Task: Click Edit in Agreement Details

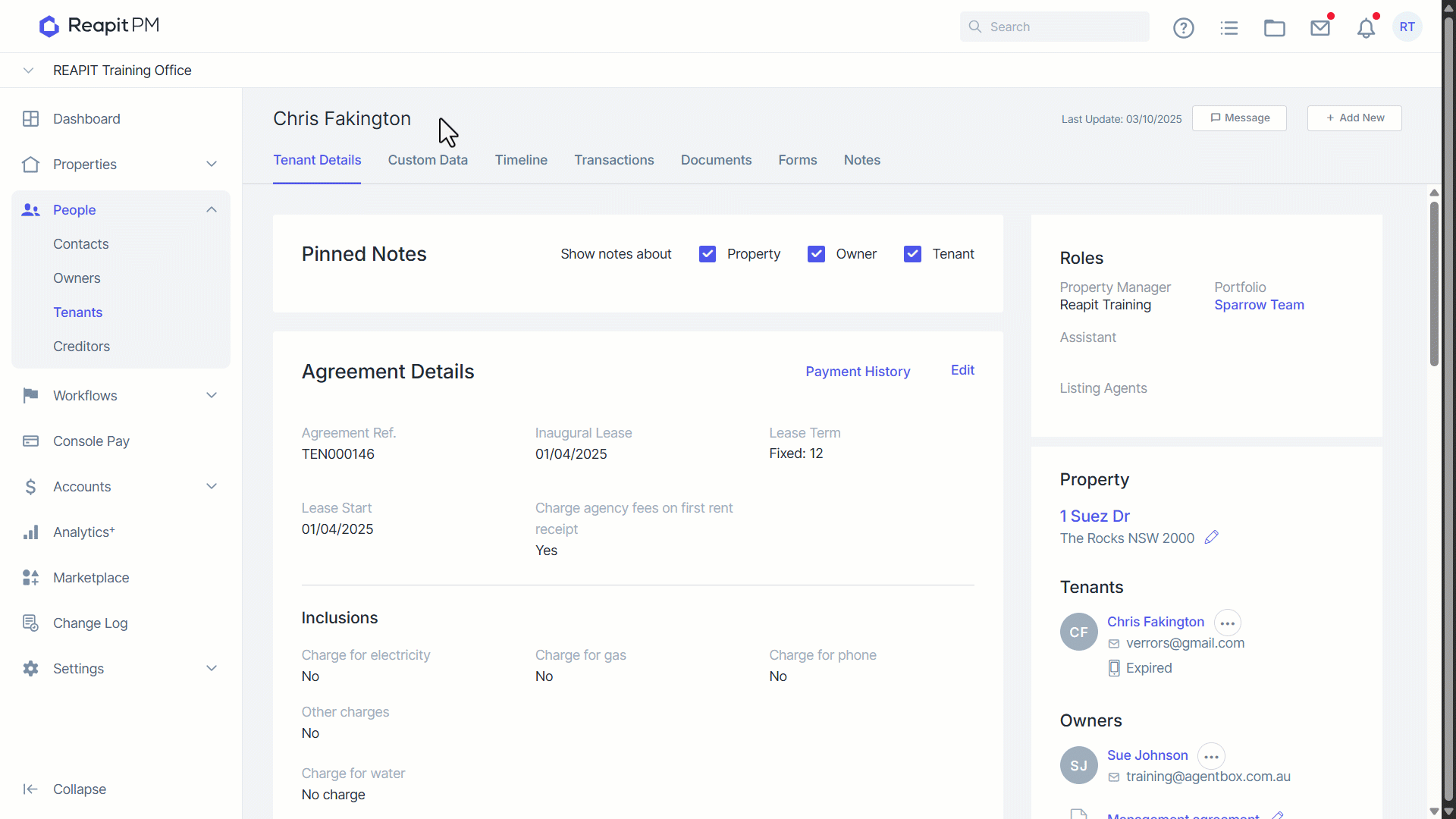Action: (x=962, y=370)
